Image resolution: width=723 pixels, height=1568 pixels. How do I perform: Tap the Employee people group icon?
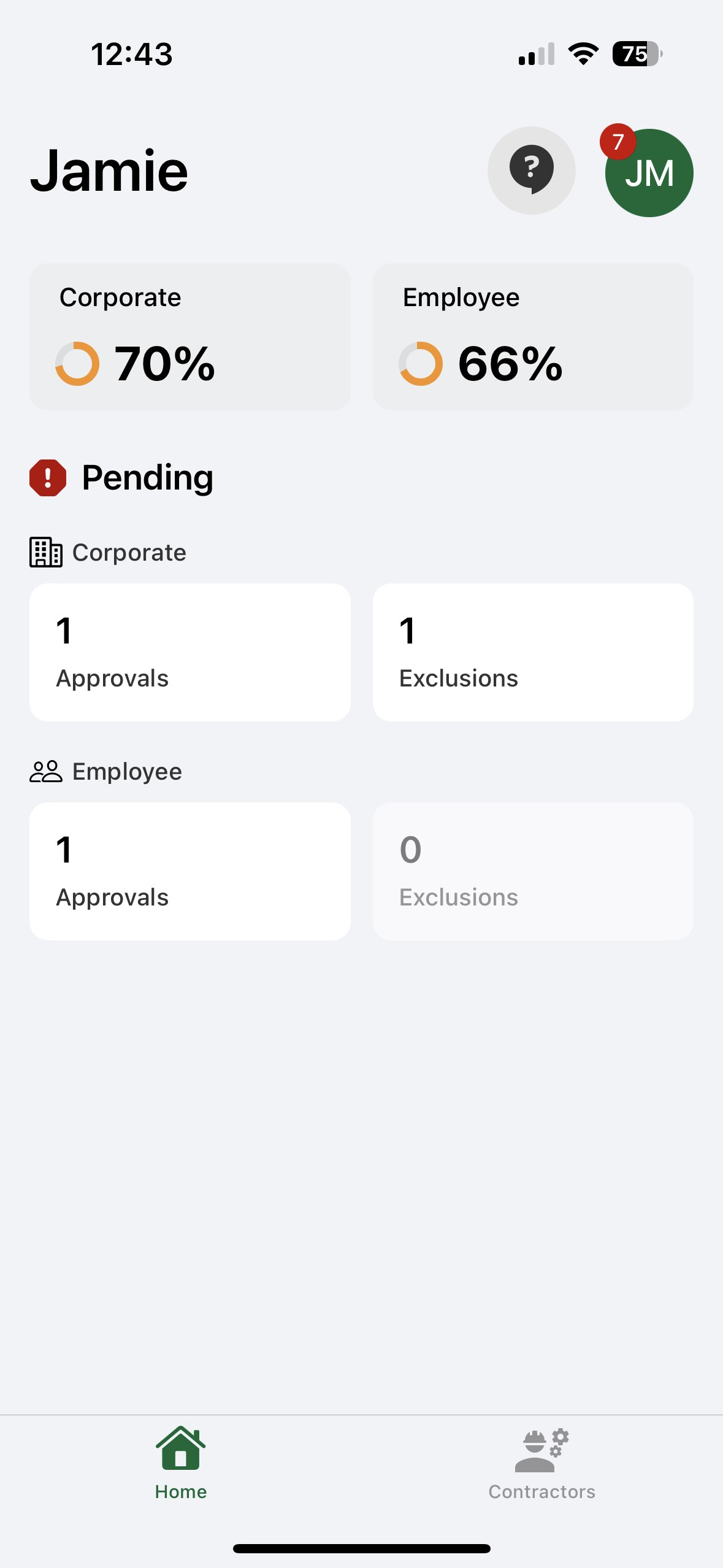(x=45, y=771)
